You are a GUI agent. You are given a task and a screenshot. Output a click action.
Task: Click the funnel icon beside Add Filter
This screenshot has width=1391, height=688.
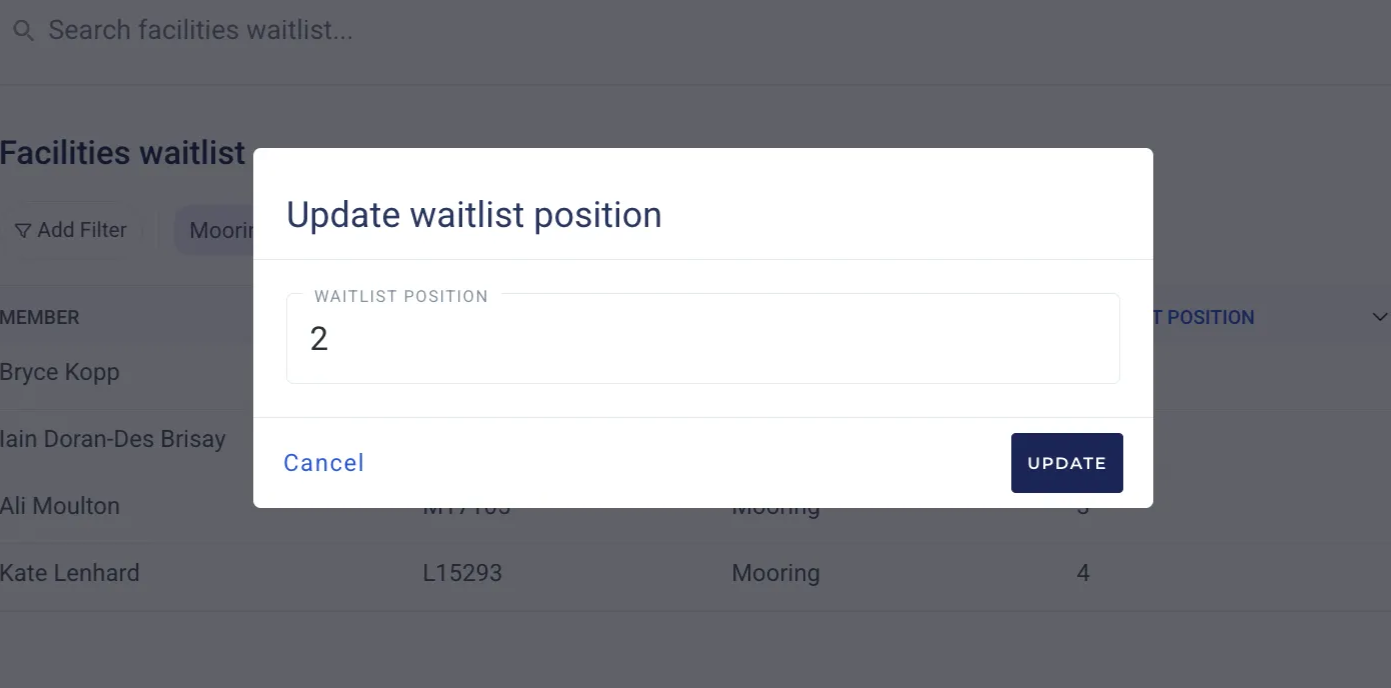tap(23, 231)
